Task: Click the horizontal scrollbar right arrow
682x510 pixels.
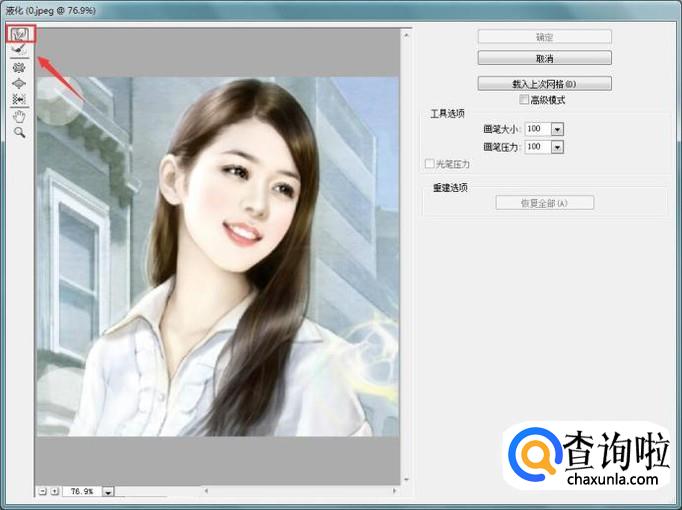Action: 394,491
